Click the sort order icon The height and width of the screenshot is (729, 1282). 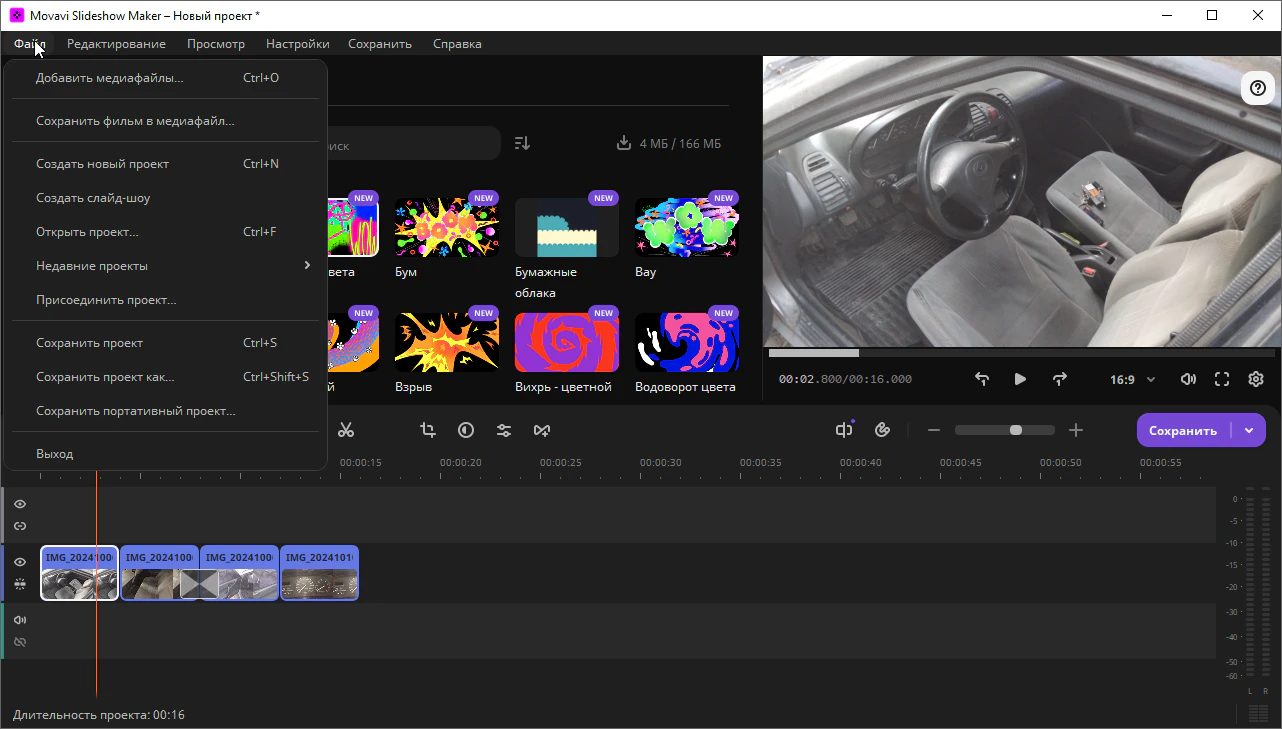point(522,143)
